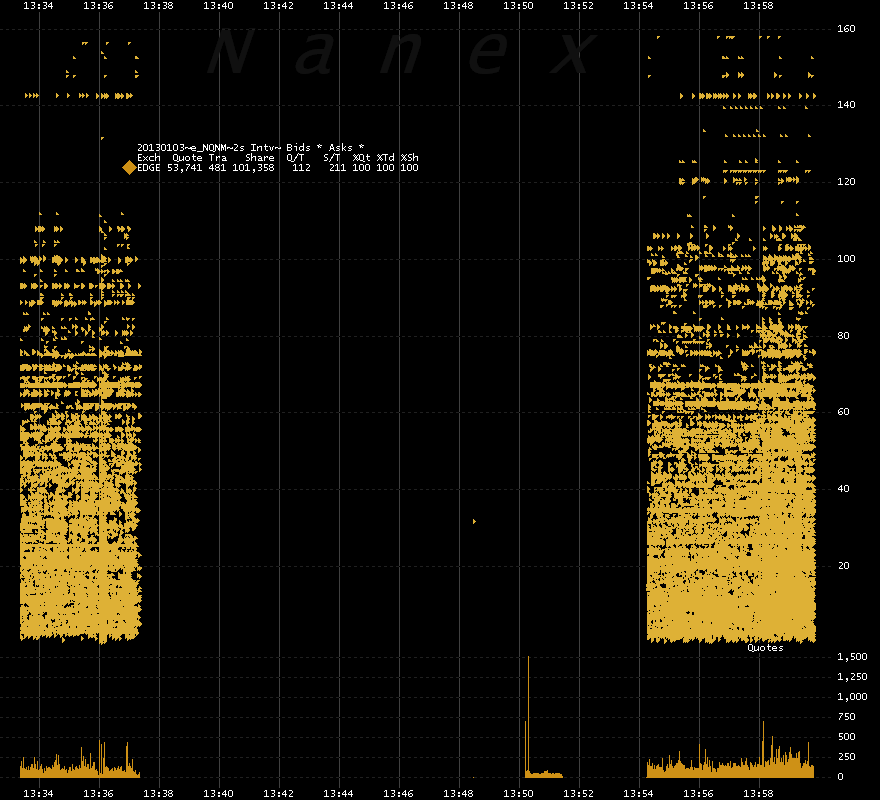Select the Q/T value '112'
The width and height of the screenshot is (880, 800).
(301, 167)
